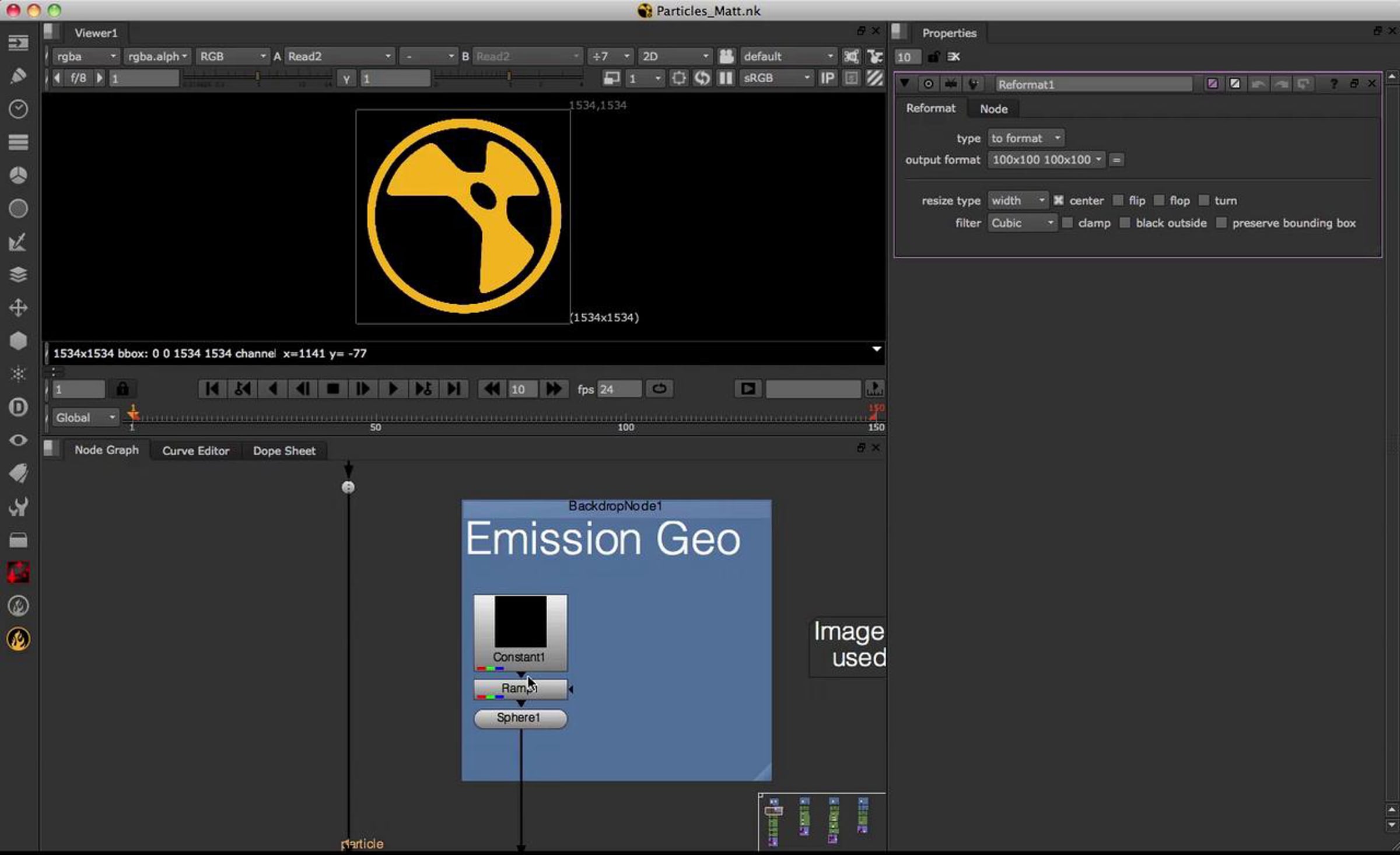Open the Time nodes clock menu
The width and height of the screenshot is (1400, 855).
tap(18, 109)
